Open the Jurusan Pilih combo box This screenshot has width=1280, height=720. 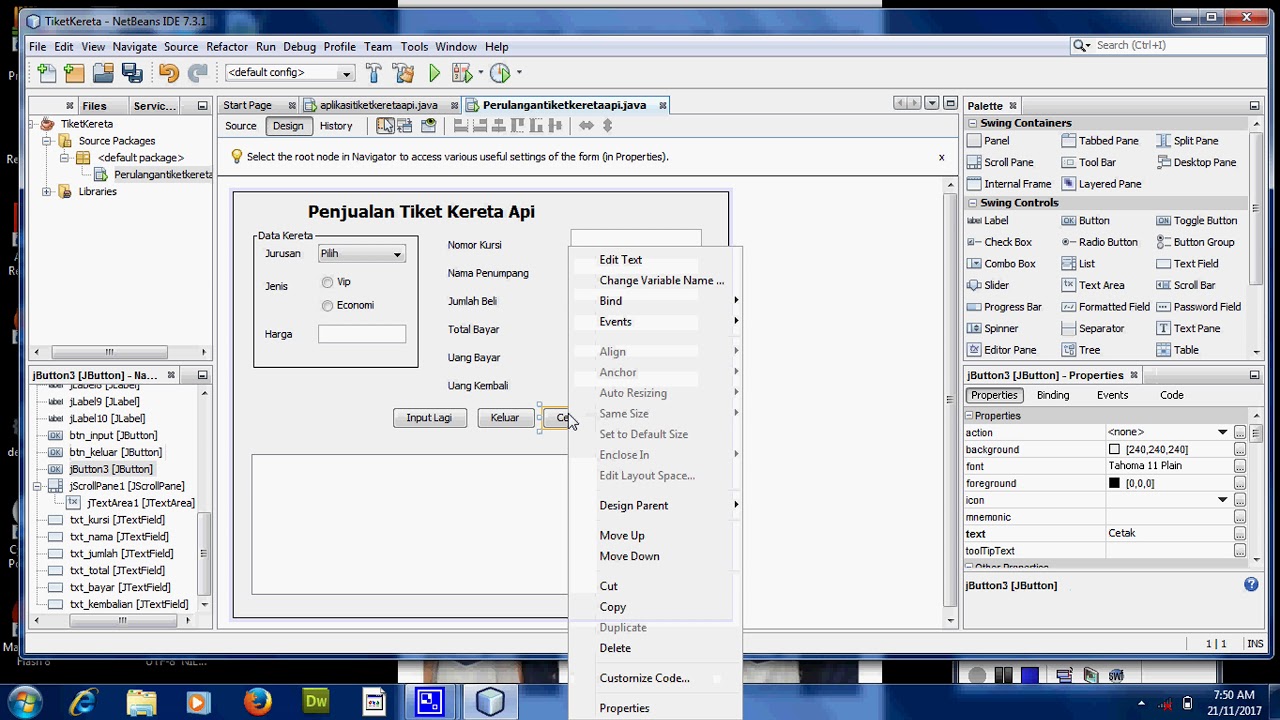point(361,254)
